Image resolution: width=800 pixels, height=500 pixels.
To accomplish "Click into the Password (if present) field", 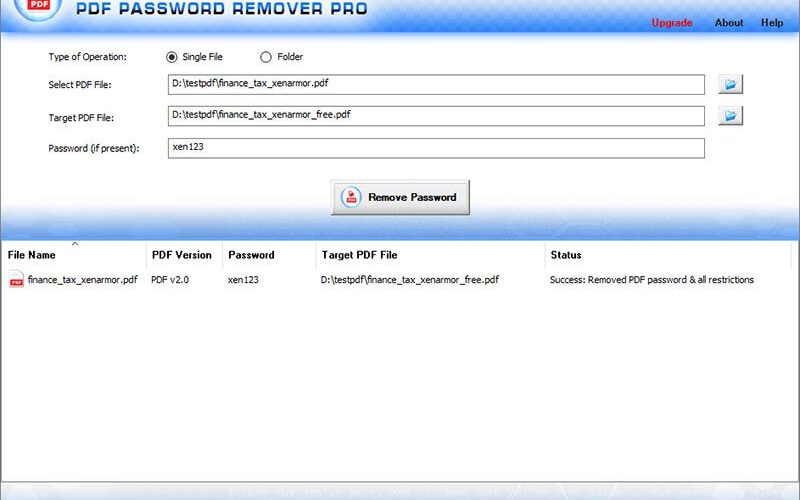I will 436,148.
